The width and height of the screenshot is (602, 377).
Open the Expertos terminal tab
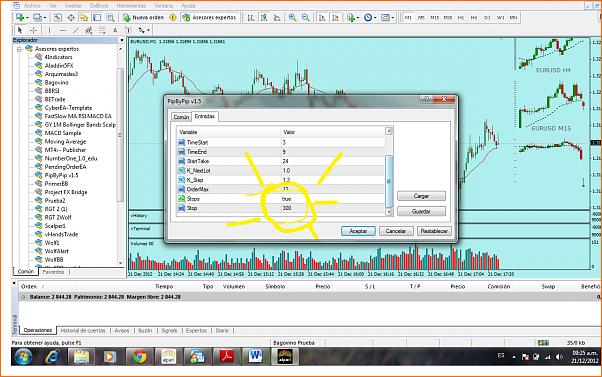[196, 331]
